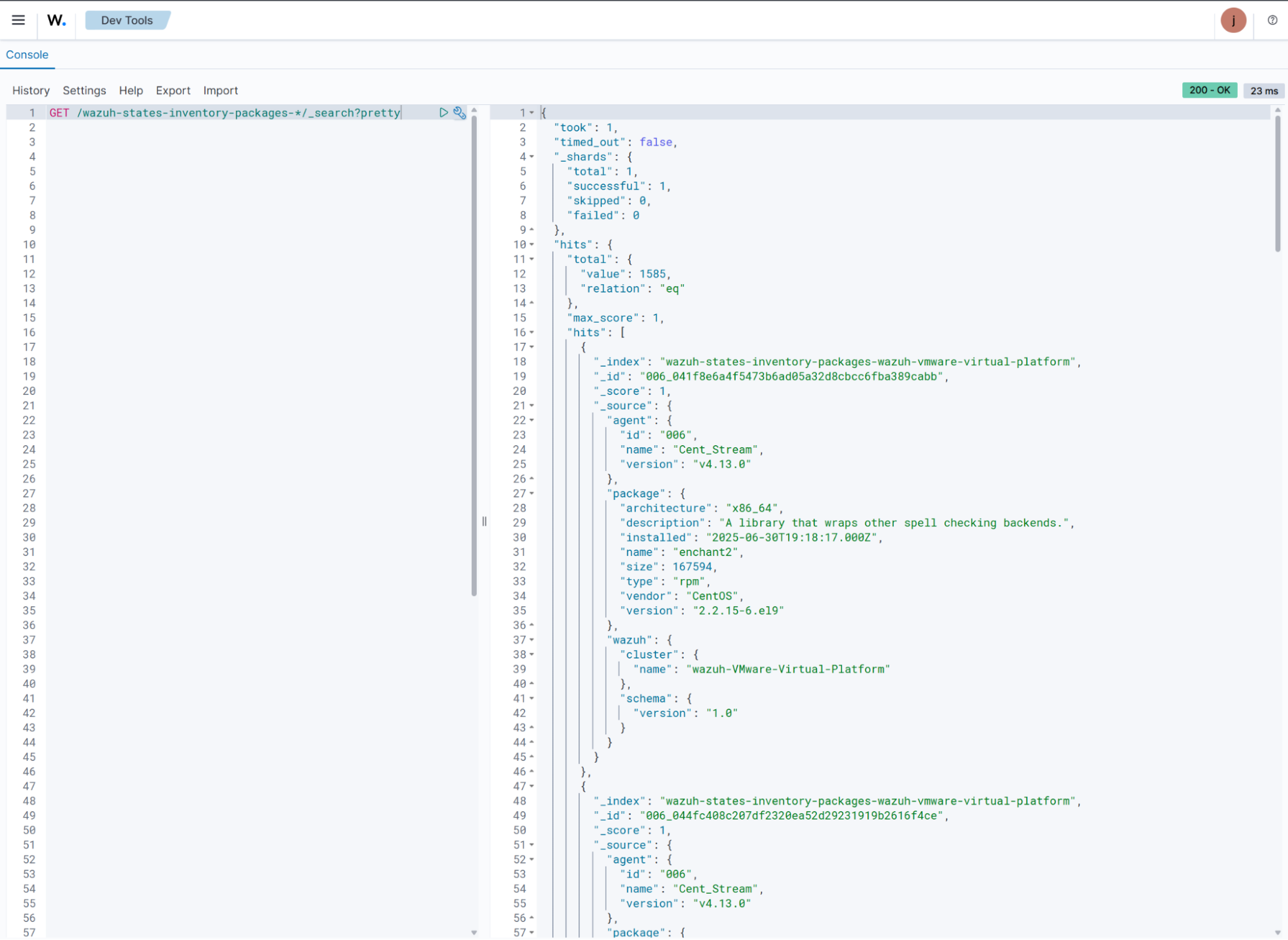1288x940 pixels.
Task: Click output pane scroll down arrow
Action: (x=1277, y=932)
